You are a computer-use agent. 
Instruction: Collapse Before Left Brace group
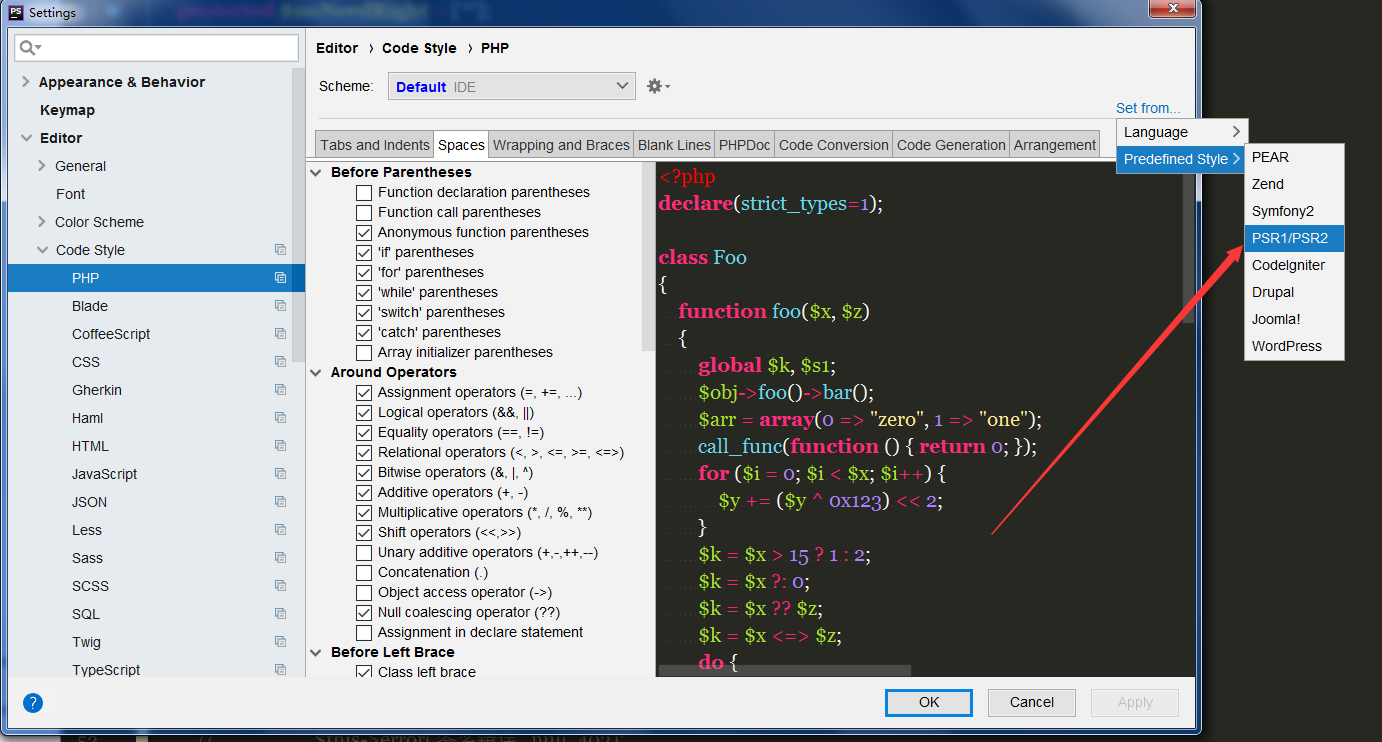pos(317,652)
